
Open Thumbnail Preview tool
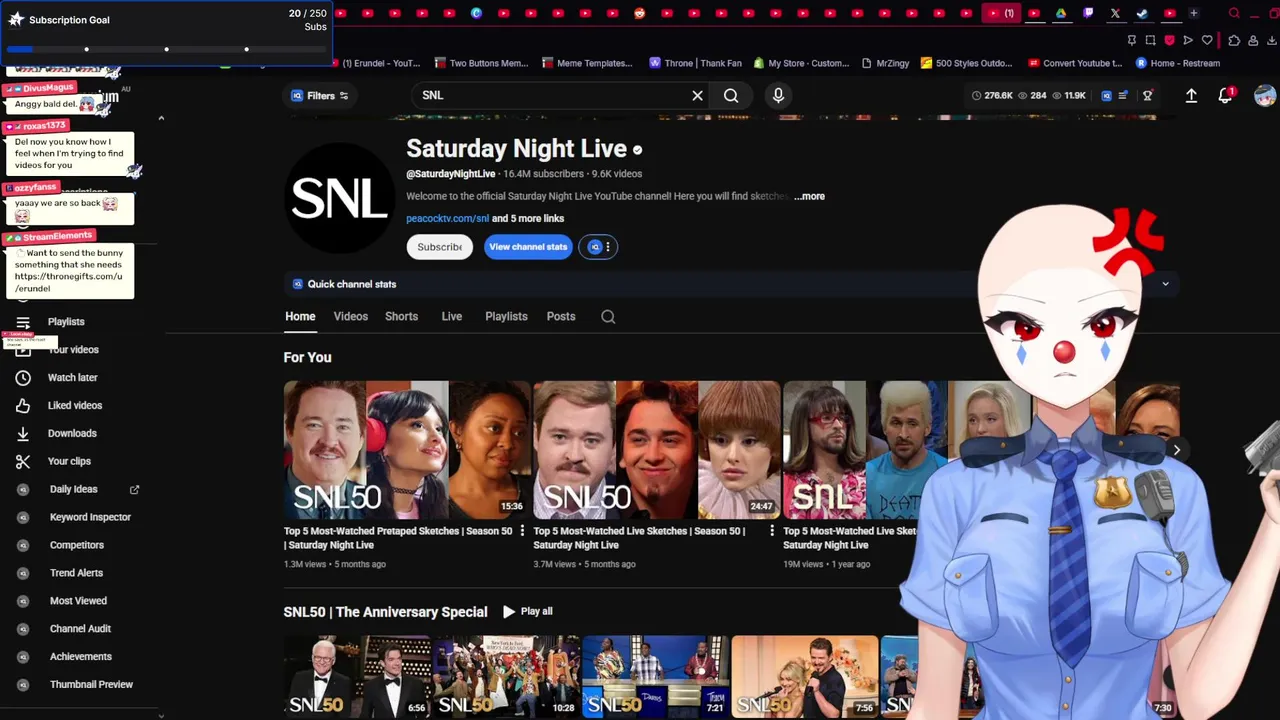pyautogui.click(x=91, y=686)
